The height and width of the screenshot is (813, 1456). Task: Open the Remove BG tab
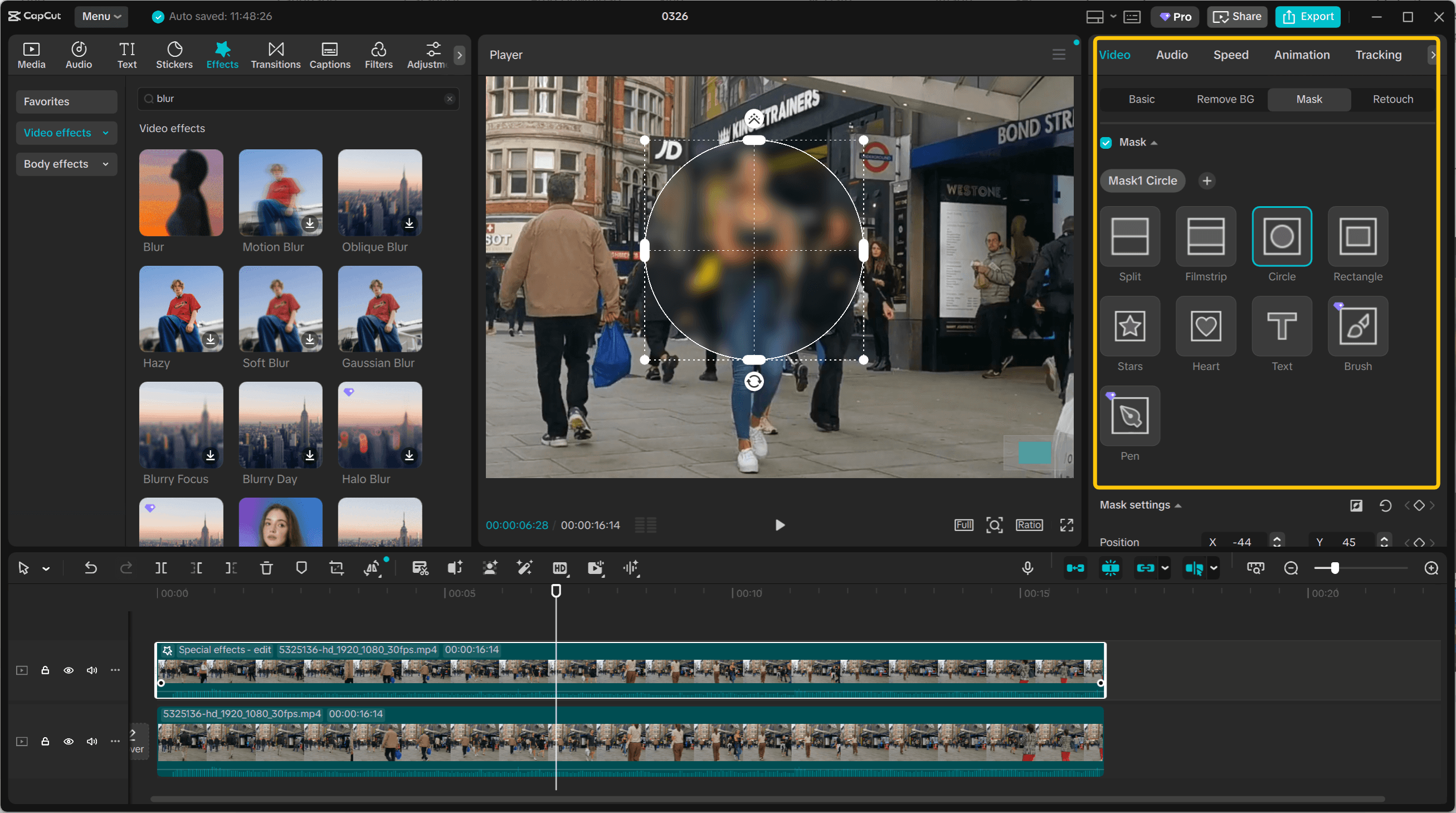pos(1225,99)
